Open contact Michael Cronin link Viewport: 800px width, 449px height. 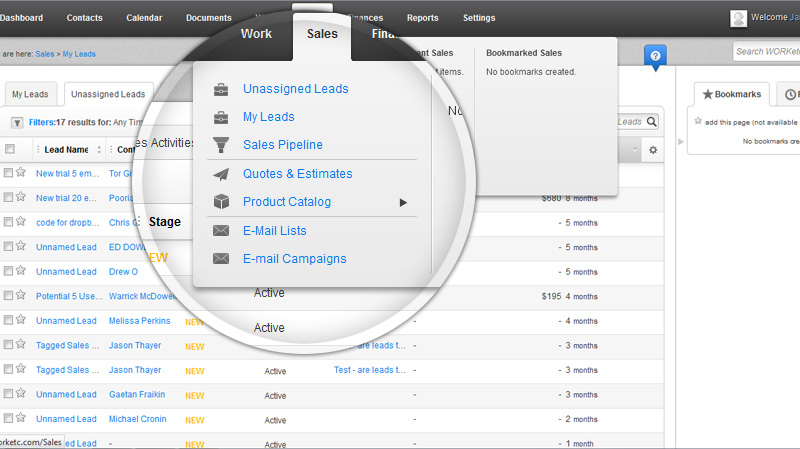click(x=137, y=419)
